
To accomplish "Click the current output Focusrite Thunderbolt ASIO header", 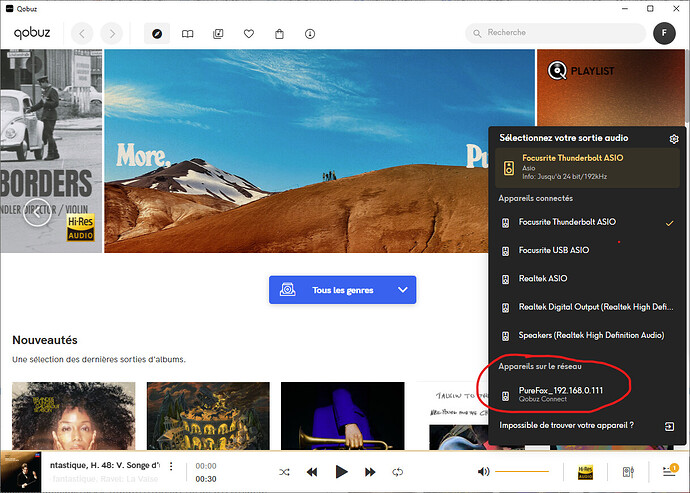I will [587, 167].
